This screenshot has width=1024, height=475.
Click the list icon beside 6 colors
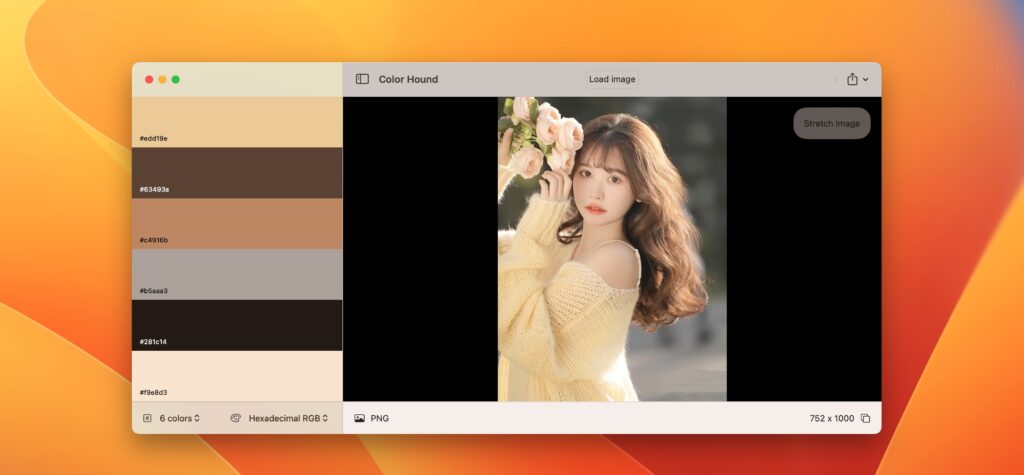pos(147,418)
